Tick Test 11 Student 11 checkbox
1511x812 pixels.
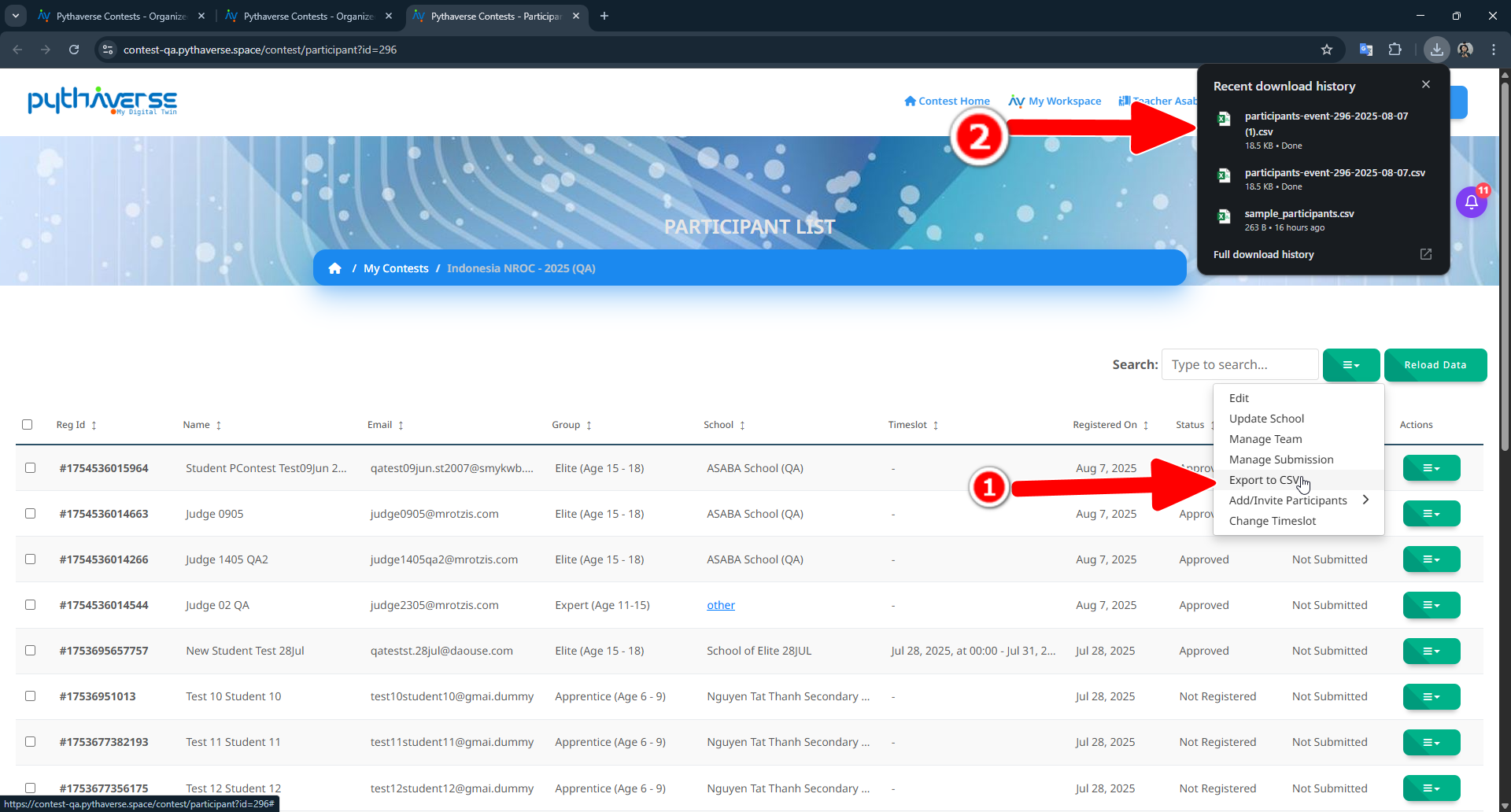[x=31, y=741]
